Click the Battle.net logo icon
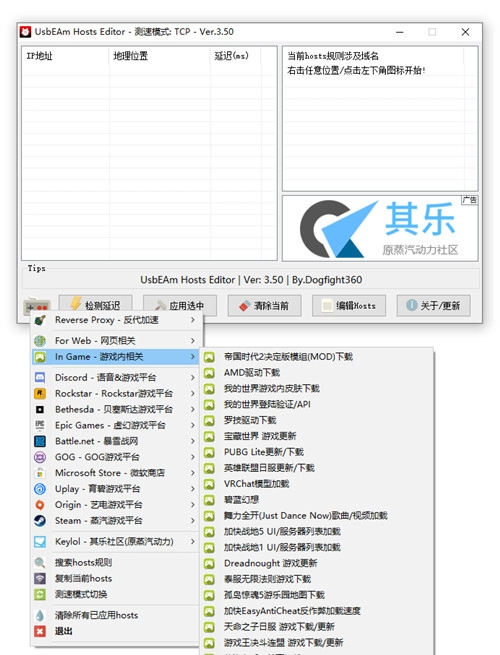 coord(40,441)
